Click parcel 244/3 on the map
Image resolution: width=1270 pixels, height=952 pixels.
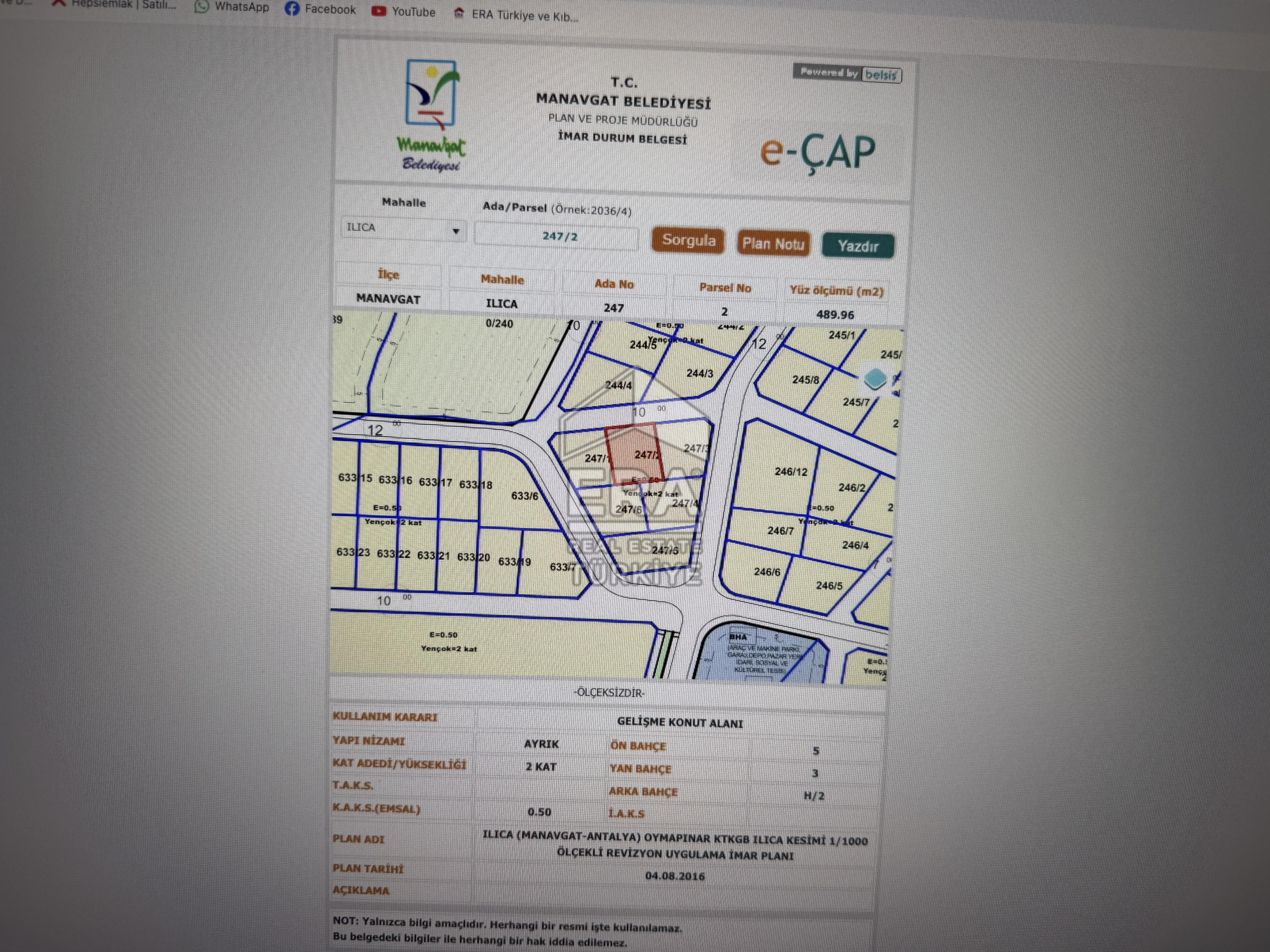[700, 374]
